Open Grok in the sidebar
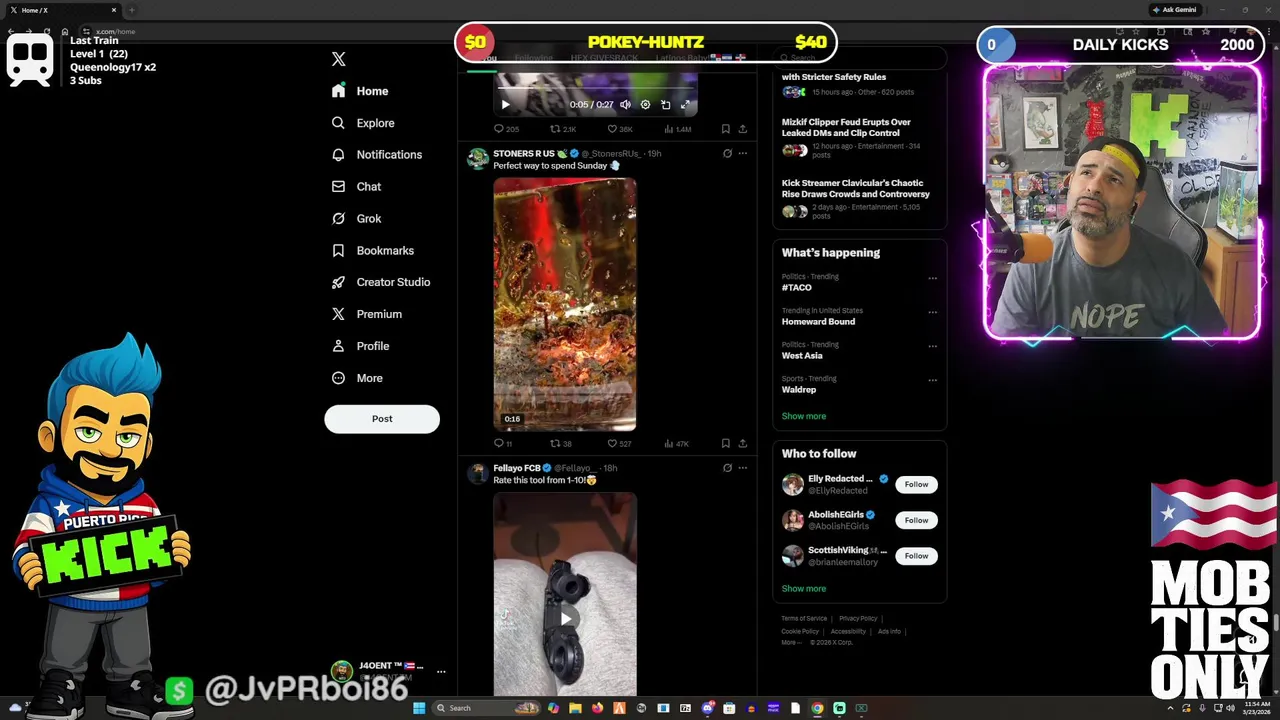The height and width of the screenshot is (720, 1280). [356, 219]
